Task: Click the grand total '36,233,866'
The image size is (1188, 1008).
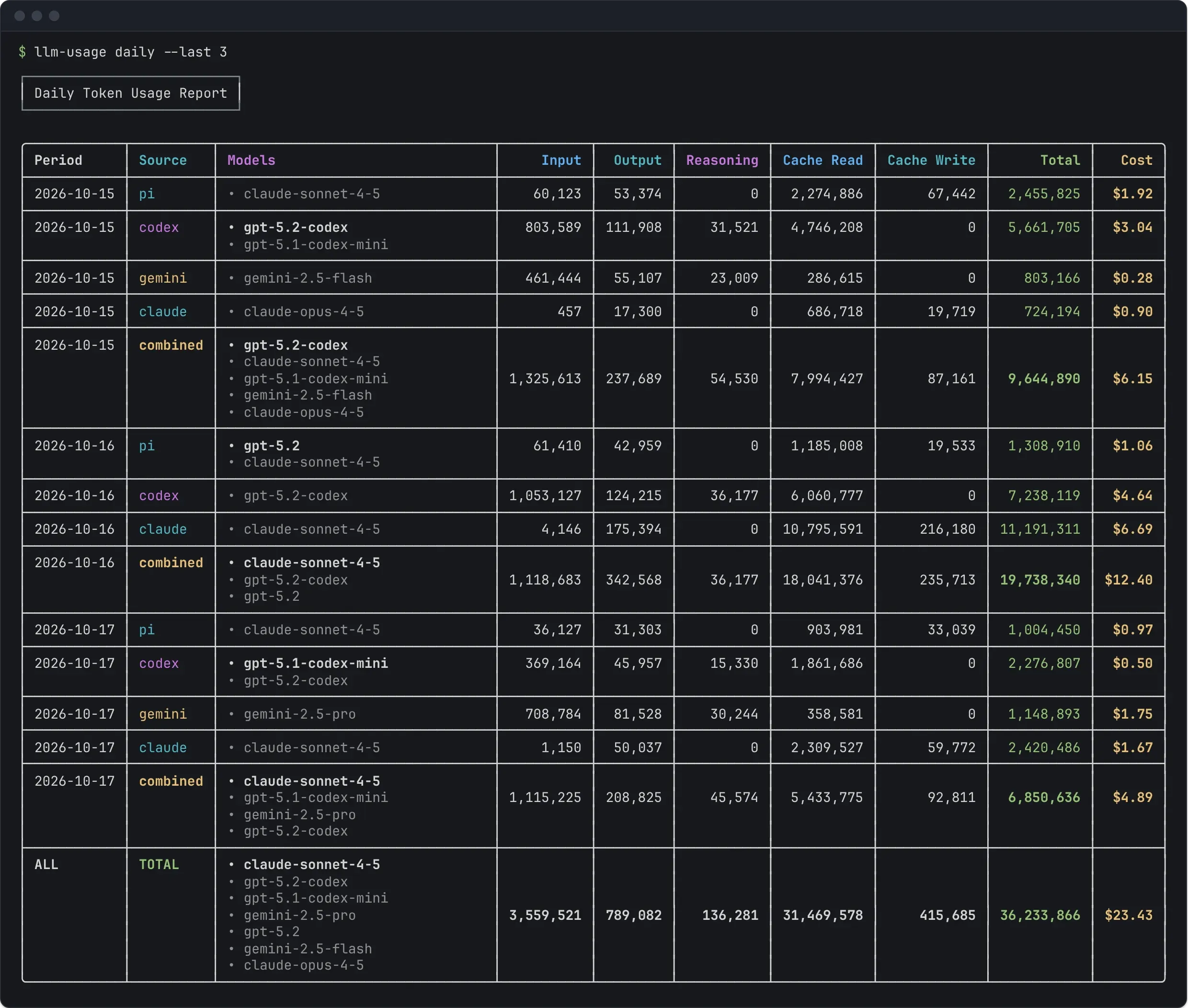Action: [x=1040, y=916]
